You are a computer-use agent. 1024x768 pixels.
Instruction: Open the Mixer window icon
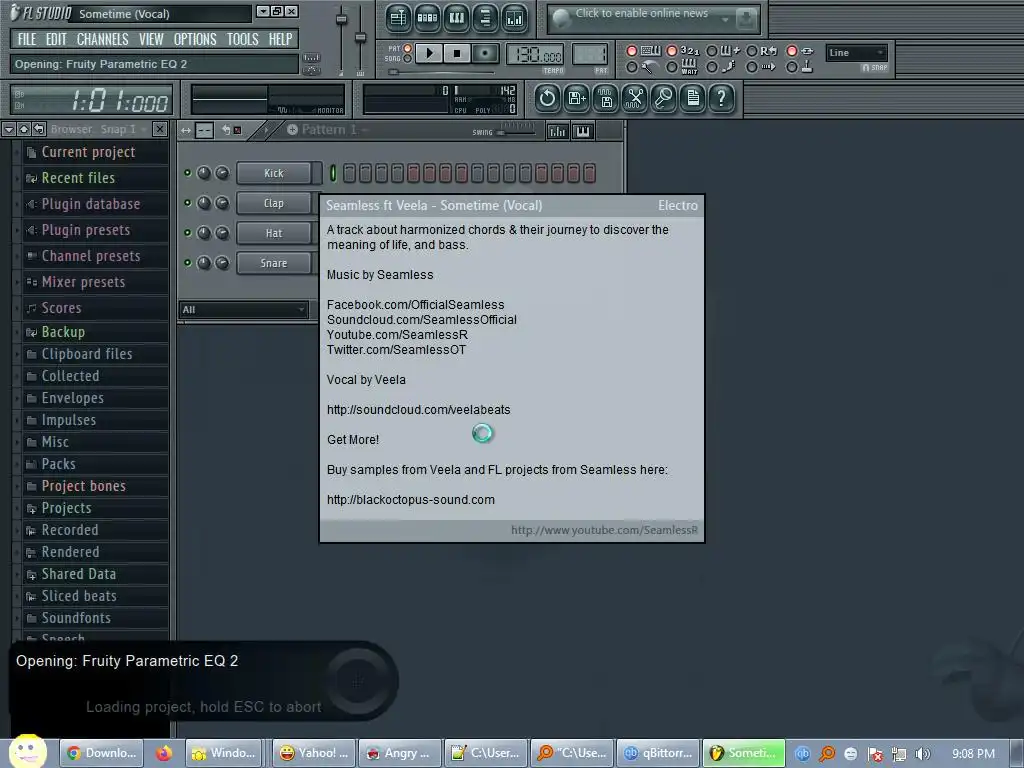(x=515, y=18)
